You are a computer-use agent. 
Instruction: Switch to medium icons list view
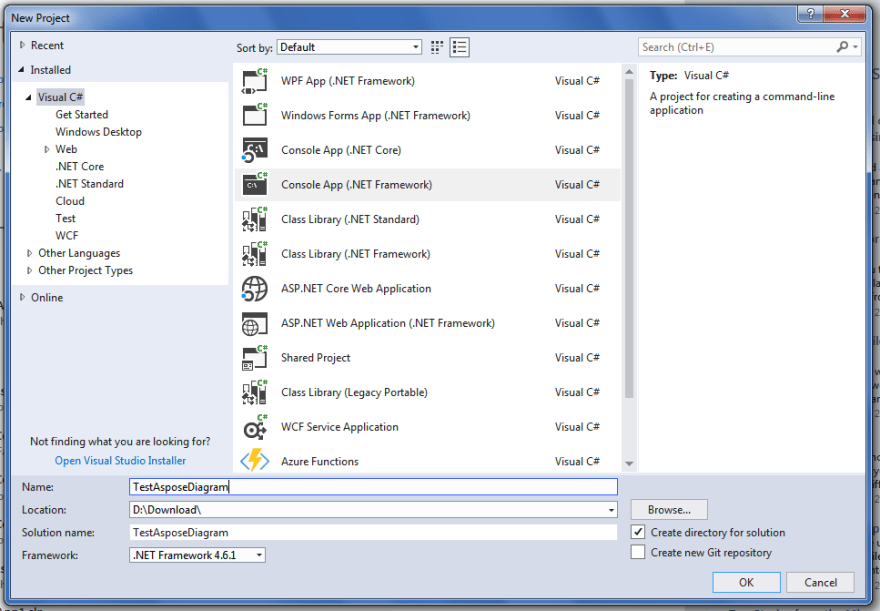[460, 47]
